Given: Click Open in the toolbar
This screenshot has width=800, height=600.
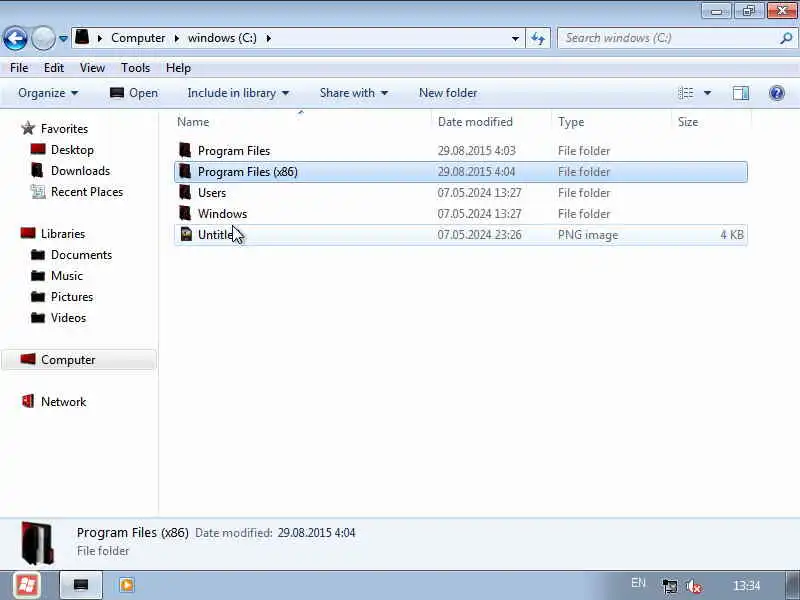Looking at the screenshot, I should (x=134, y=93).
